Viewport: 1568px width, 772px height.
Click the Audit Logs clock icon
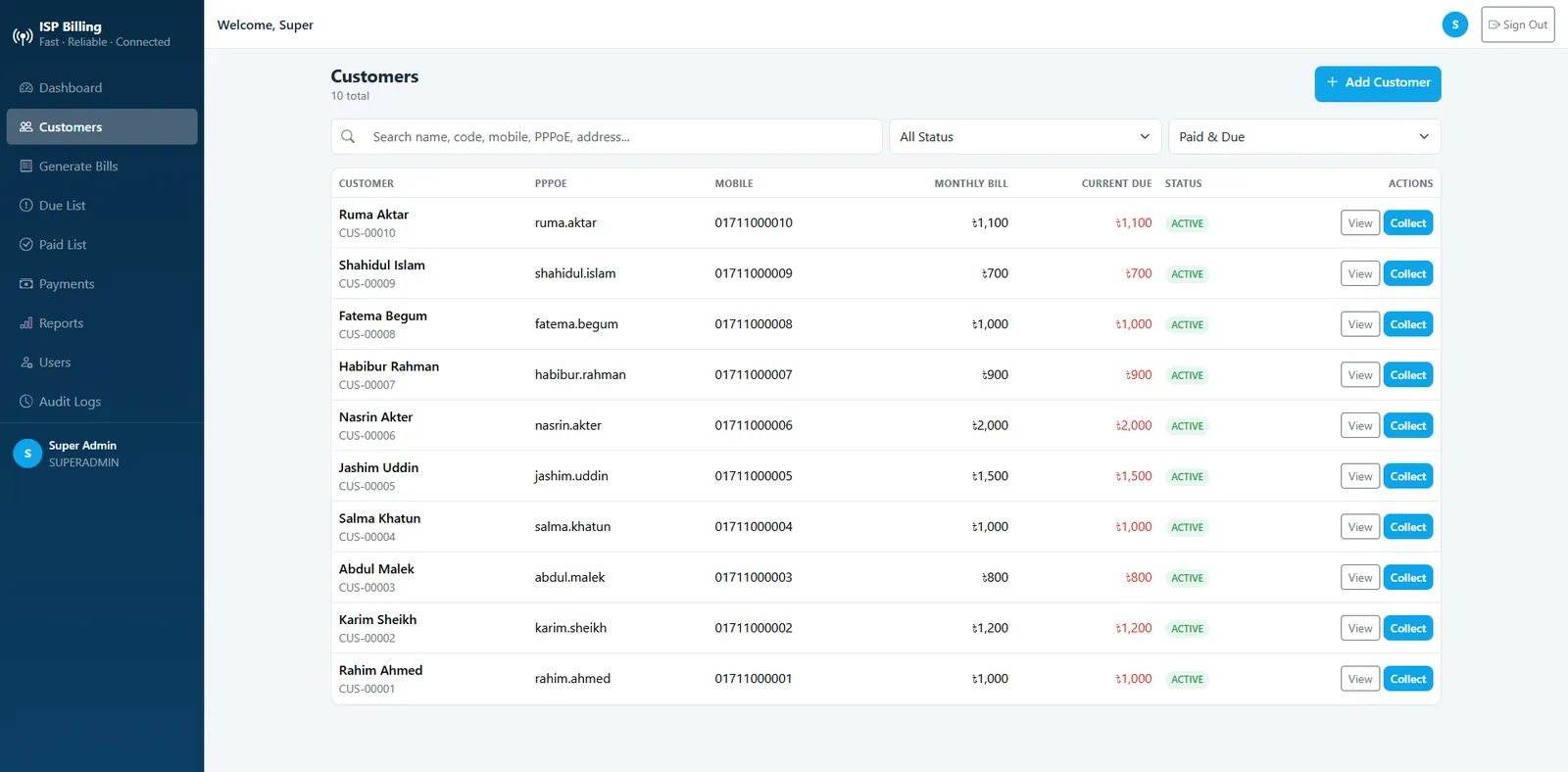pyautogui.click(x=26, y=402)
